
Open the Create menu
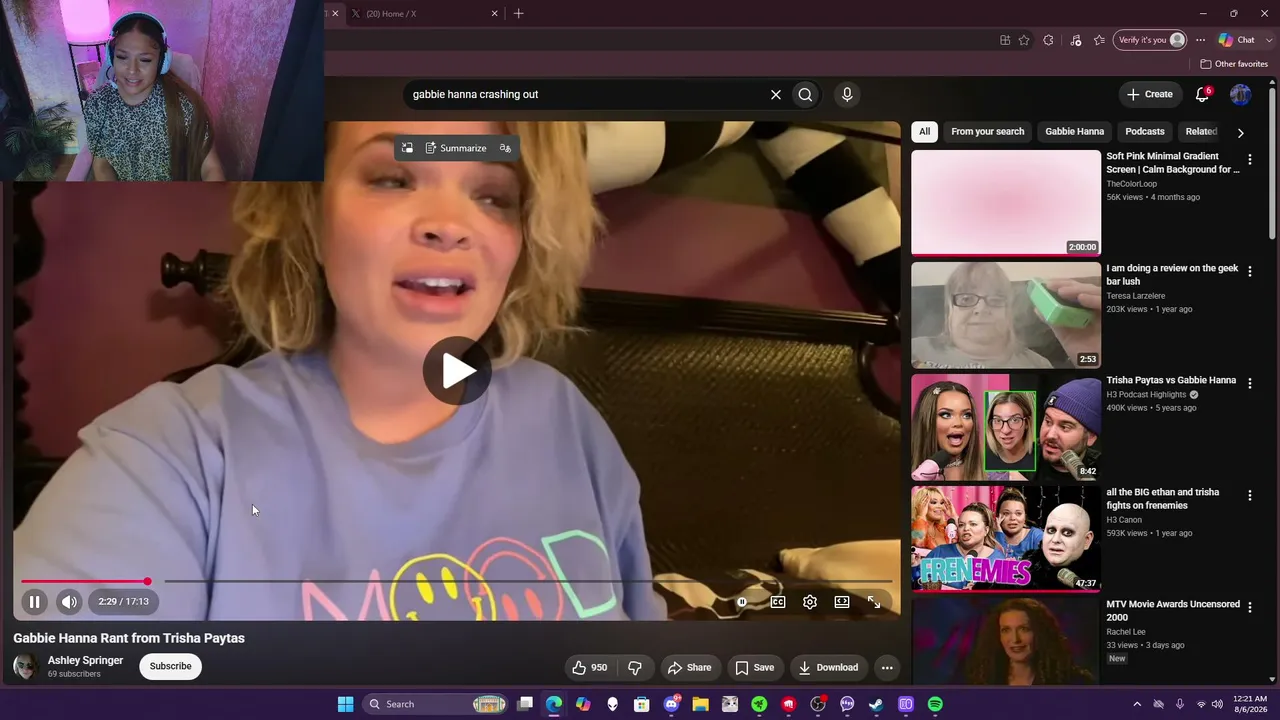[x=1150, y=94]
